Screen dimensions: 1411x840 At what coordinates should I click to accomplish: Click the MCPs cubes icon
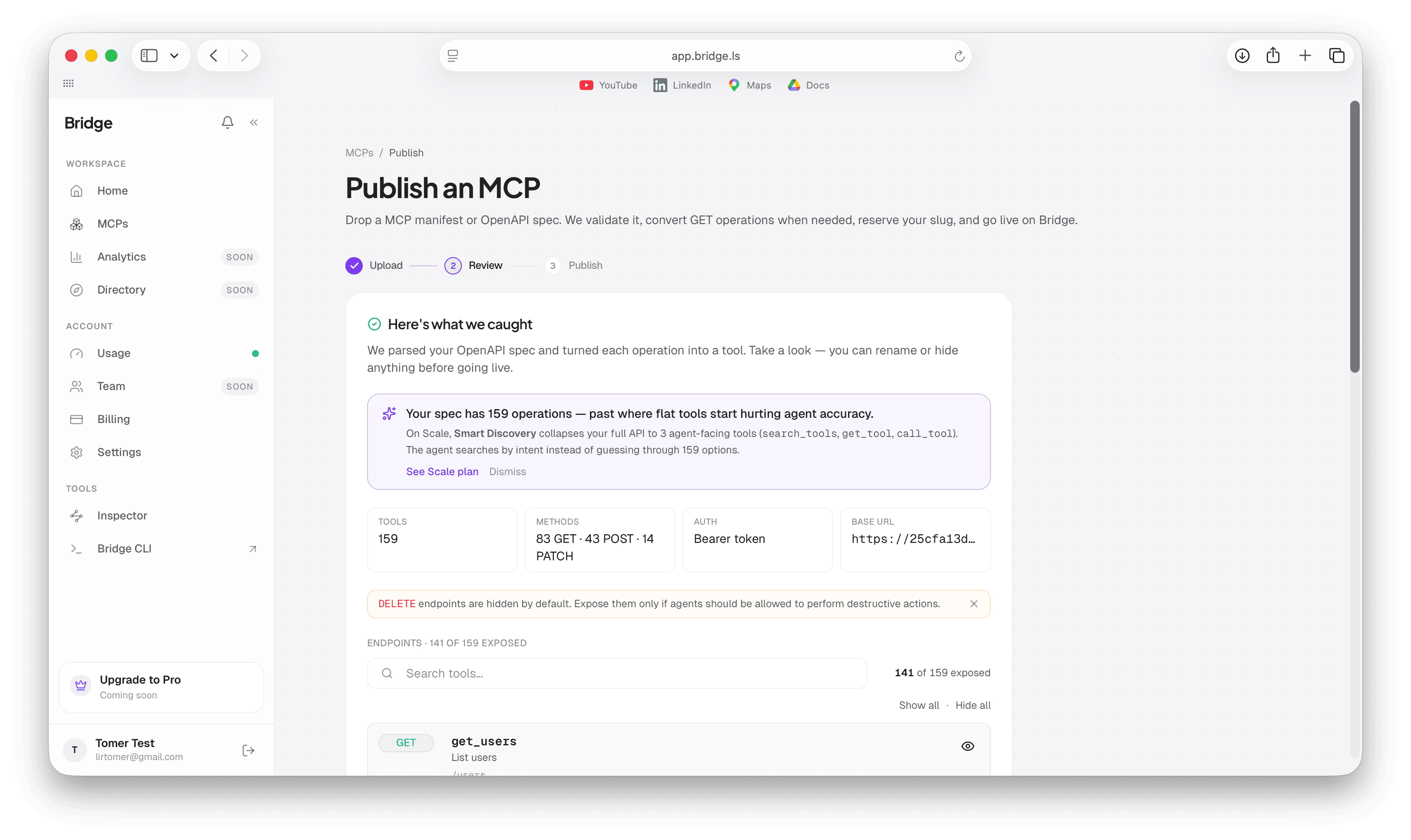coord(76,224)
